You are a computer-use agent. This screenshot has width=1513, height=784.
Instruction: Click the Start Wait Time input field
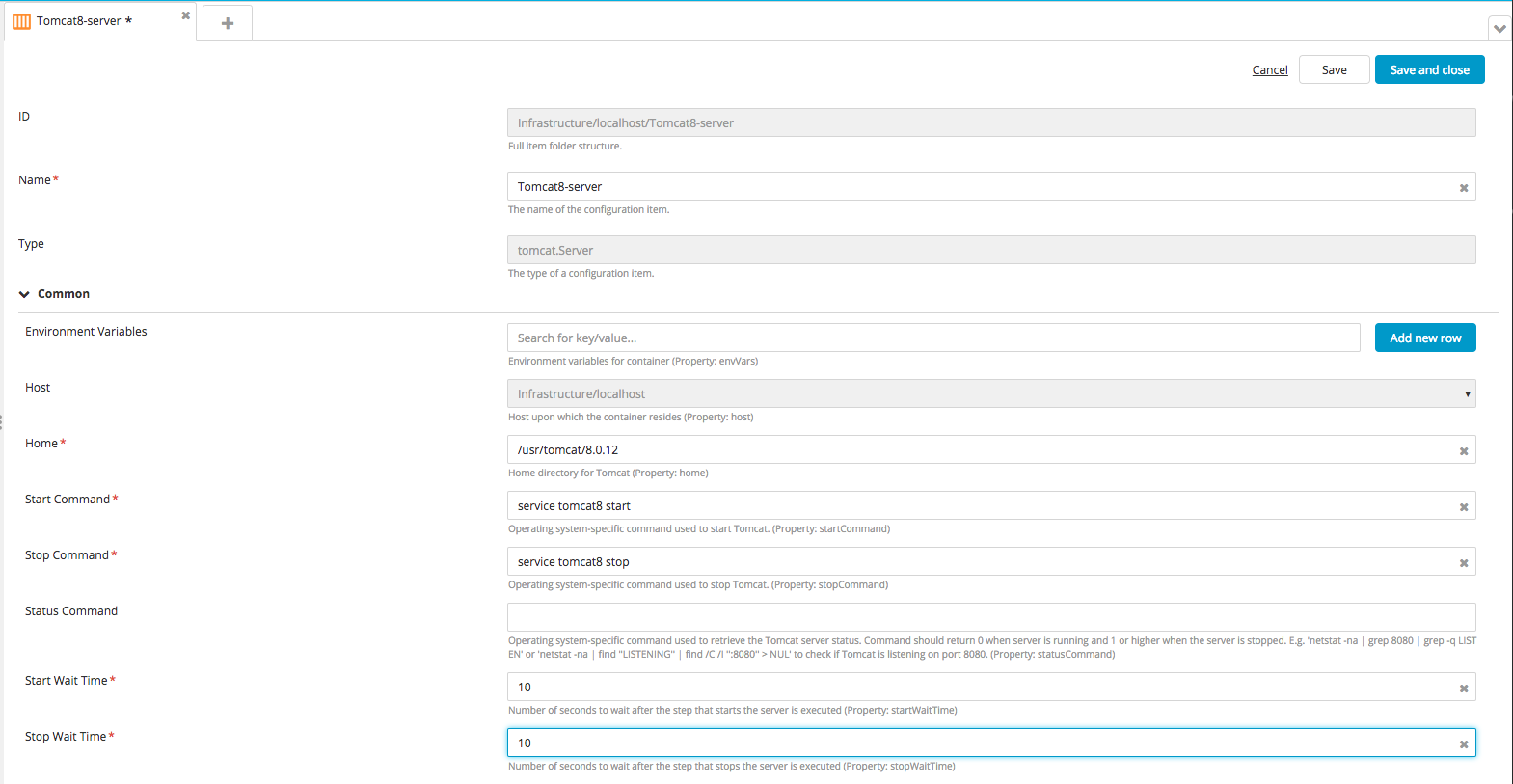(991, 687)
